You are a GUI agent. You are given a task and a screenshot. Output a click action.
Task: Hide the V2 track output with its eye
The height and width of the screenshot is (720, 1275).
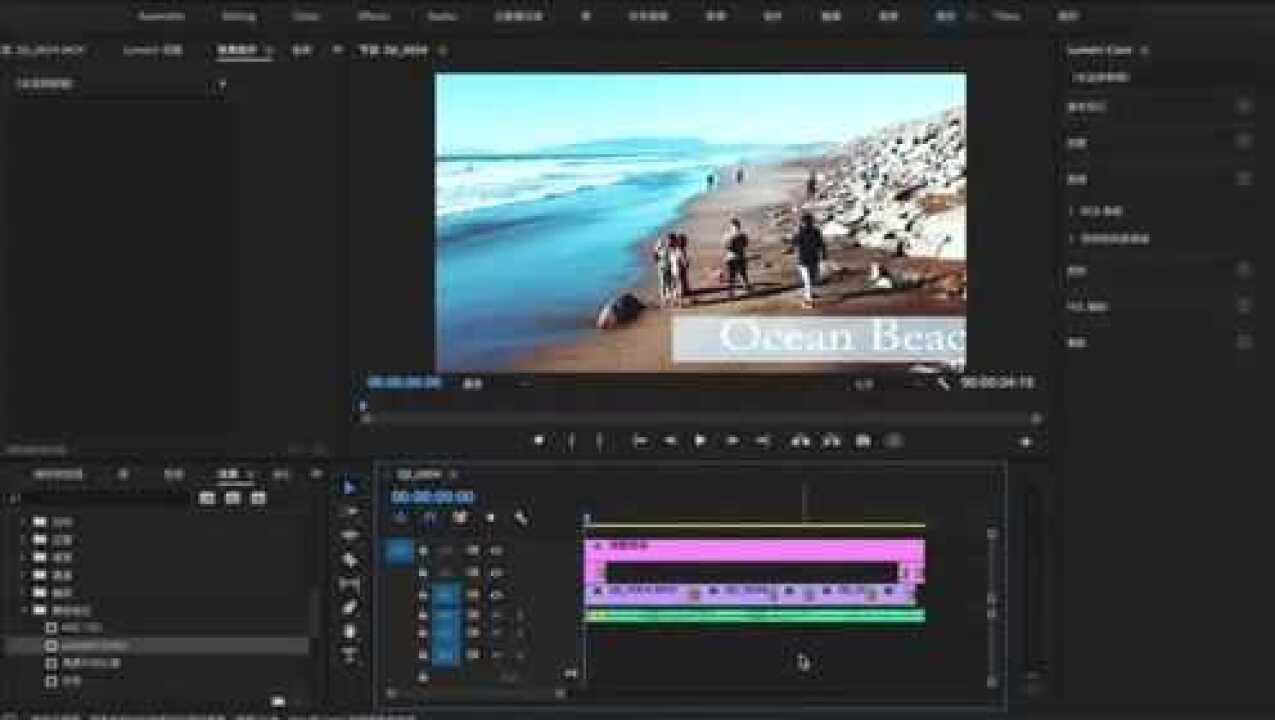497,572
